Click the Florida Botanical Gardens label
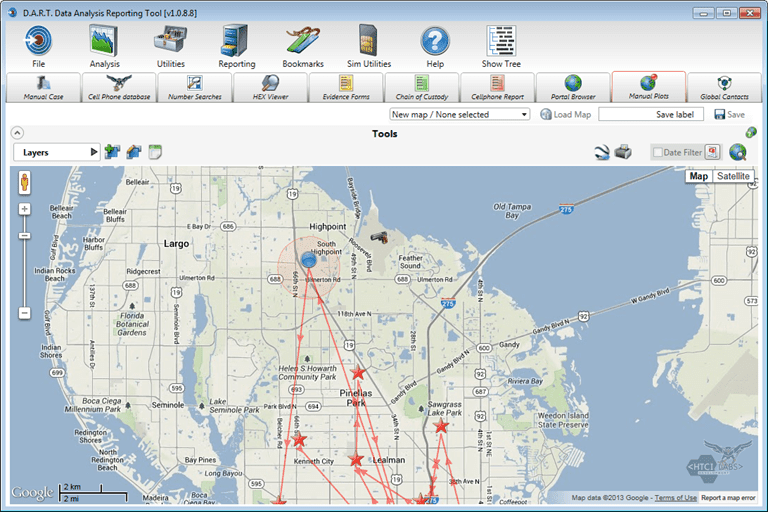Image resolution: width=769 pixels, height=513 pixels. pos(132,324)
